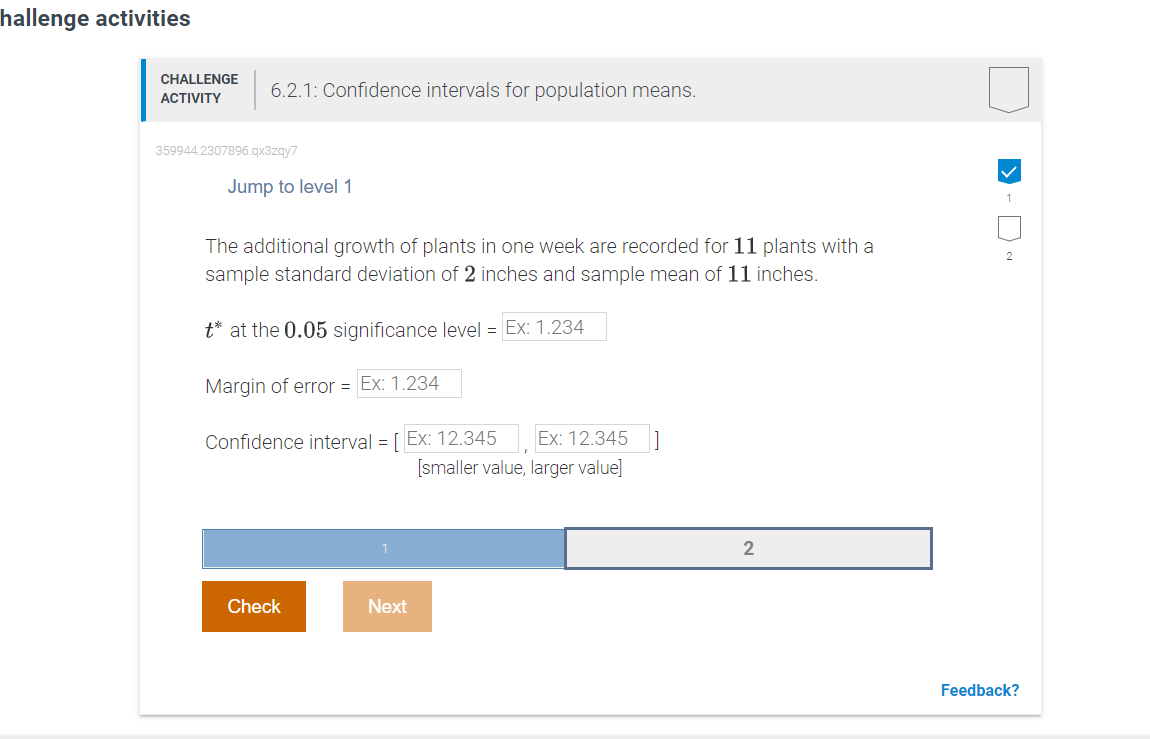
Task: Click the 6.2.1 activity title text
Action: click(483, 90)
